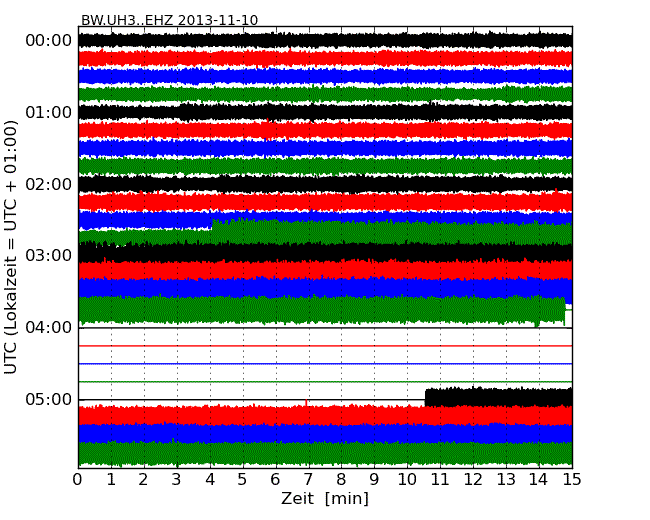Click the x-axis tick label '9'
Viewport: 650px width, 520px height.
tap(374, 480)
